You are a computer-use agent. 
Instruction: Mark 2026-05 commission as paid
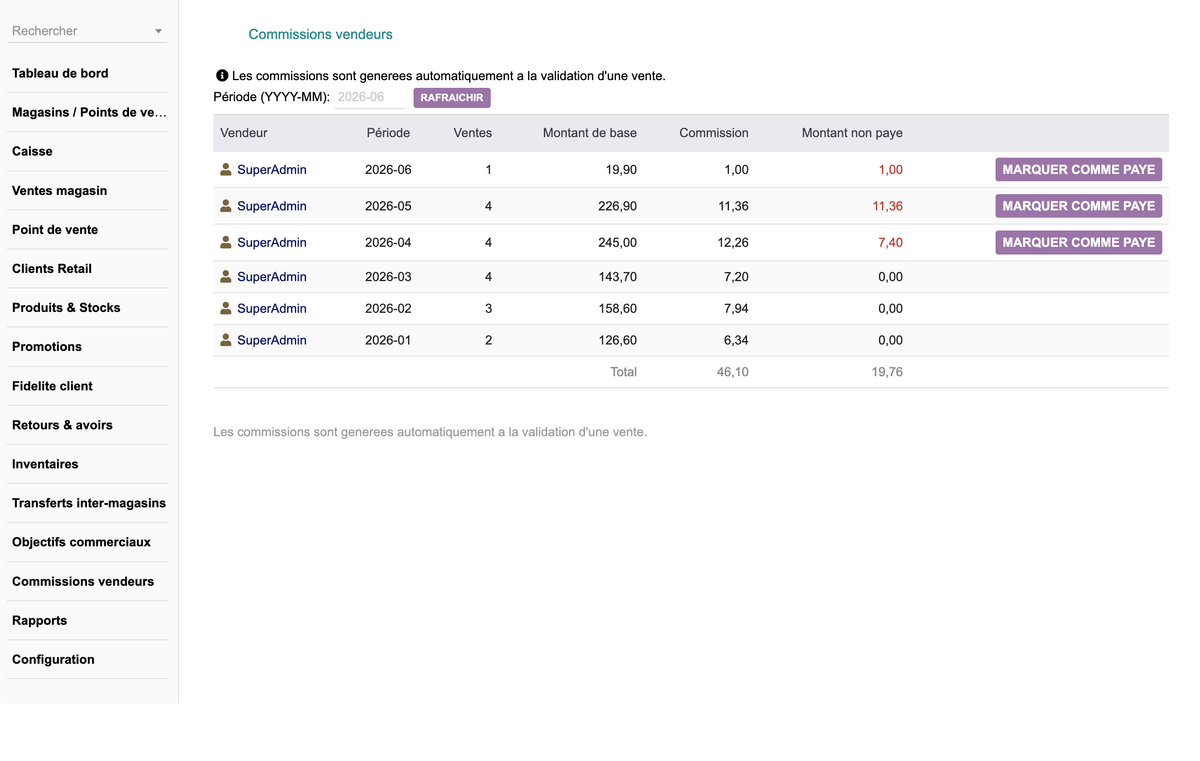click(1079, 206)
